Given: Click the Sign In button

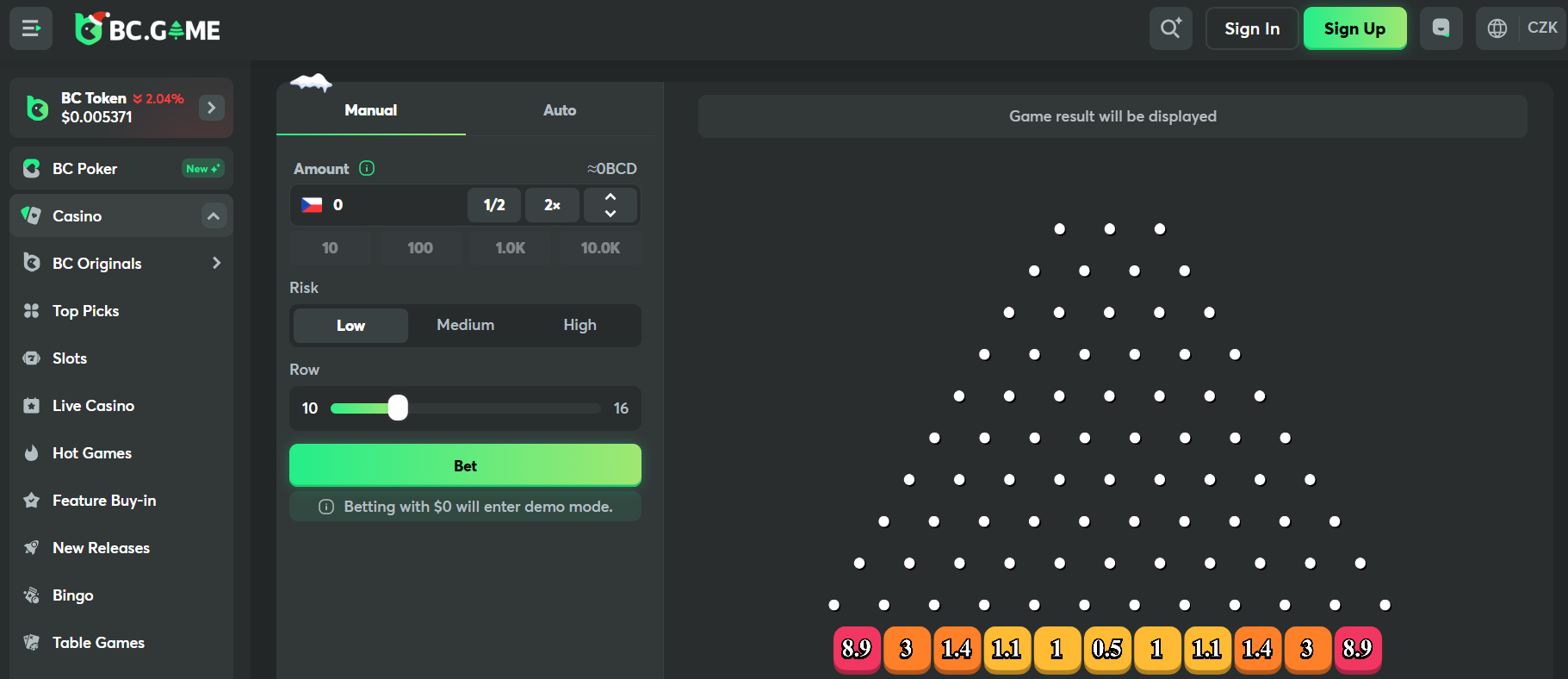Looking at the screenshot, I should click(1252, 28).
